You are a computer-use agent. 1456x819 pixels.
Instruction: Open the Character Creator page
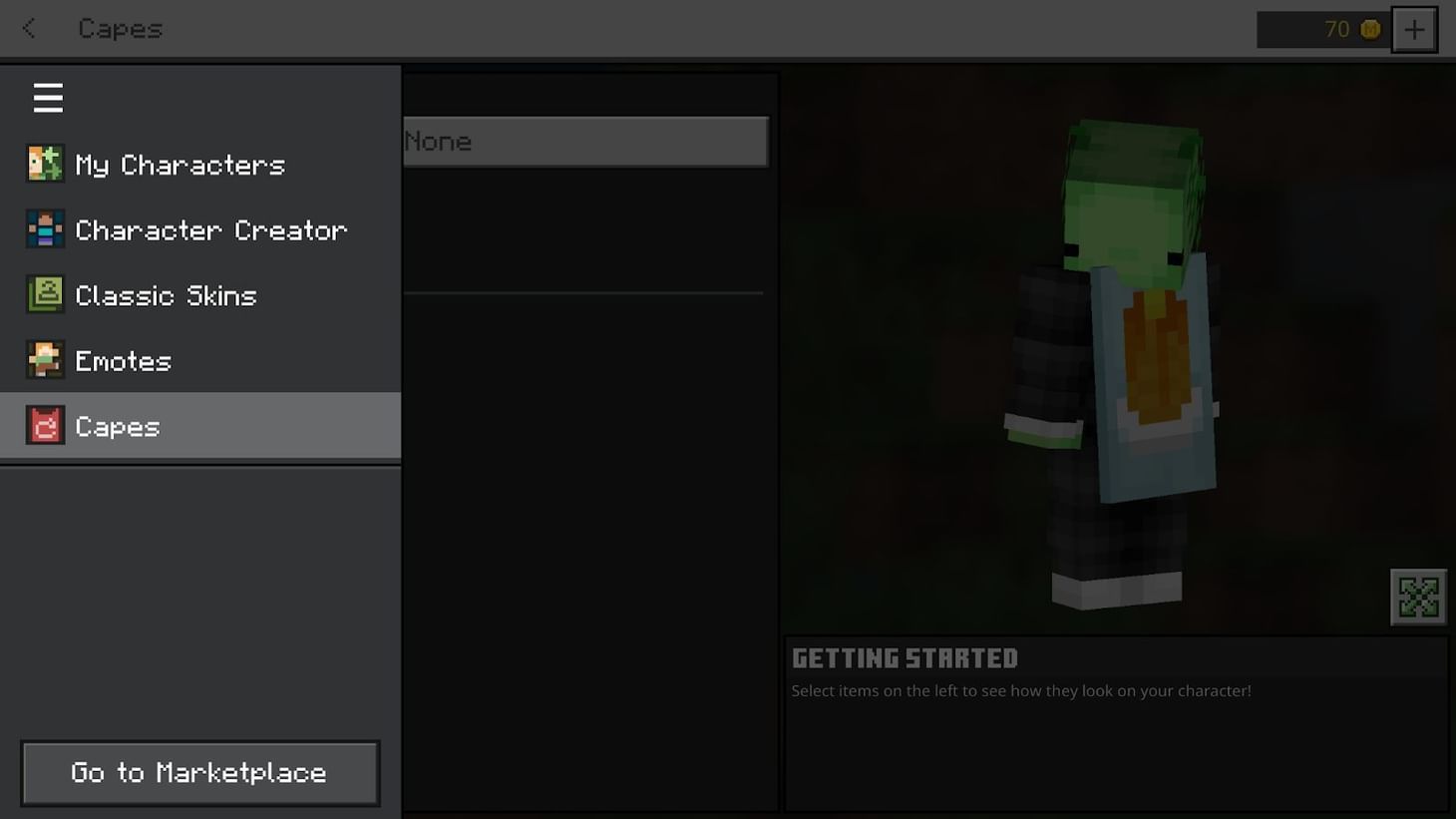point(211,229)
